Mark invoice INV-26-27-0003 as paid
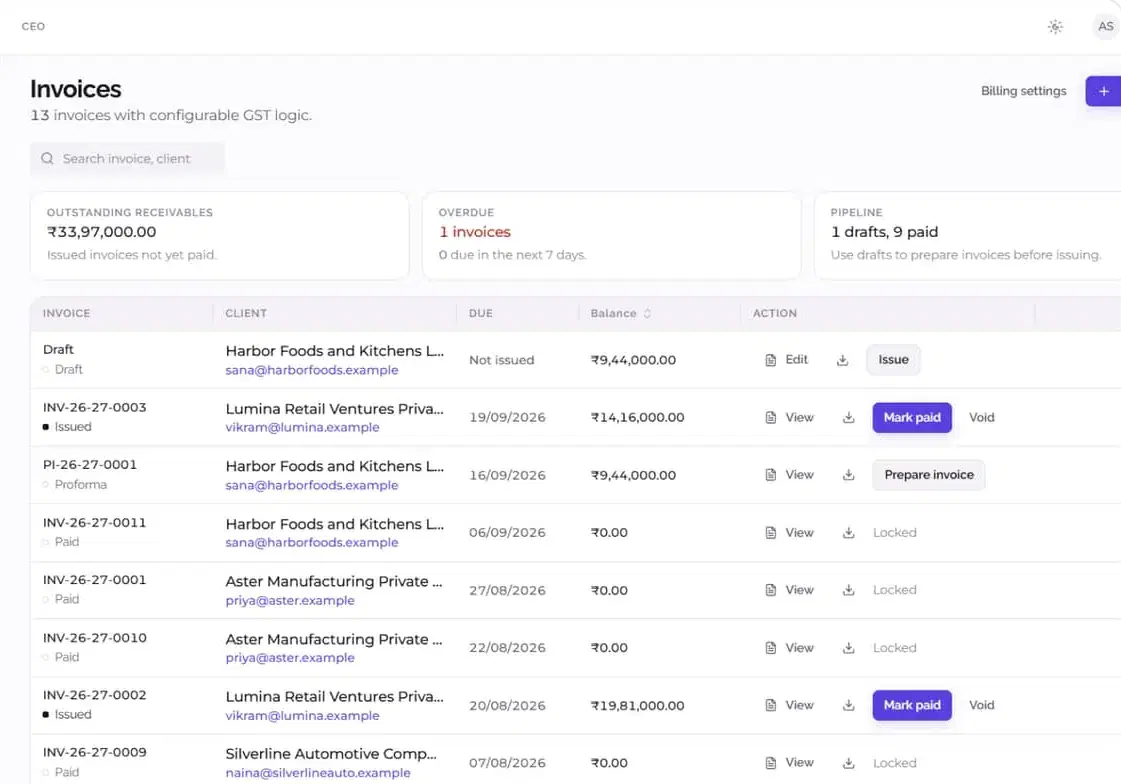This screenshot has width=1121, height=784. pyautogui.click(x=912, y=417)
